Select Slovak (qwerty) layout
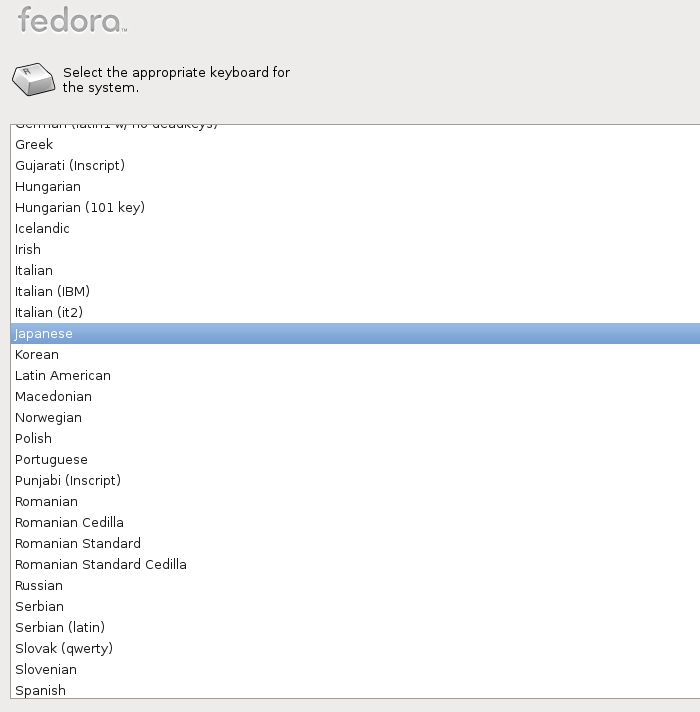Image resolution: width=700 pixels, height=712 pixels. point(355,648)
